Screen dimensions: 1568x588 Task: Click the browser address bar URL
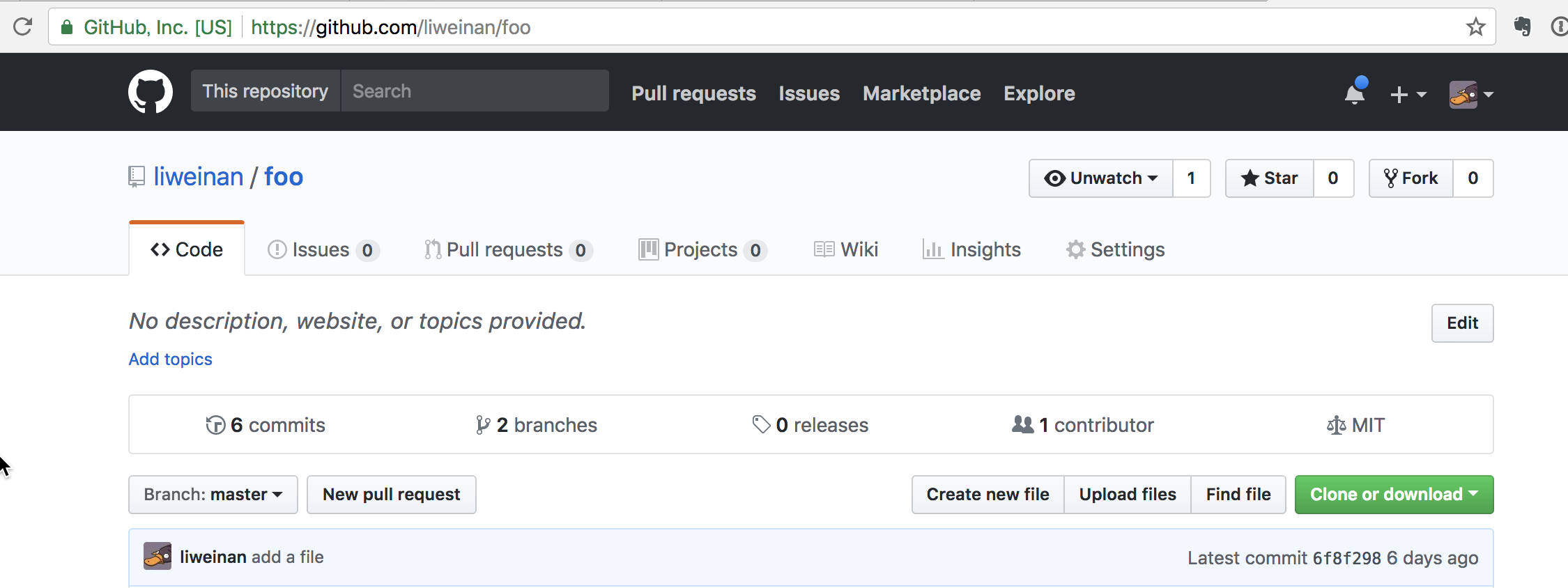[390, 27]
